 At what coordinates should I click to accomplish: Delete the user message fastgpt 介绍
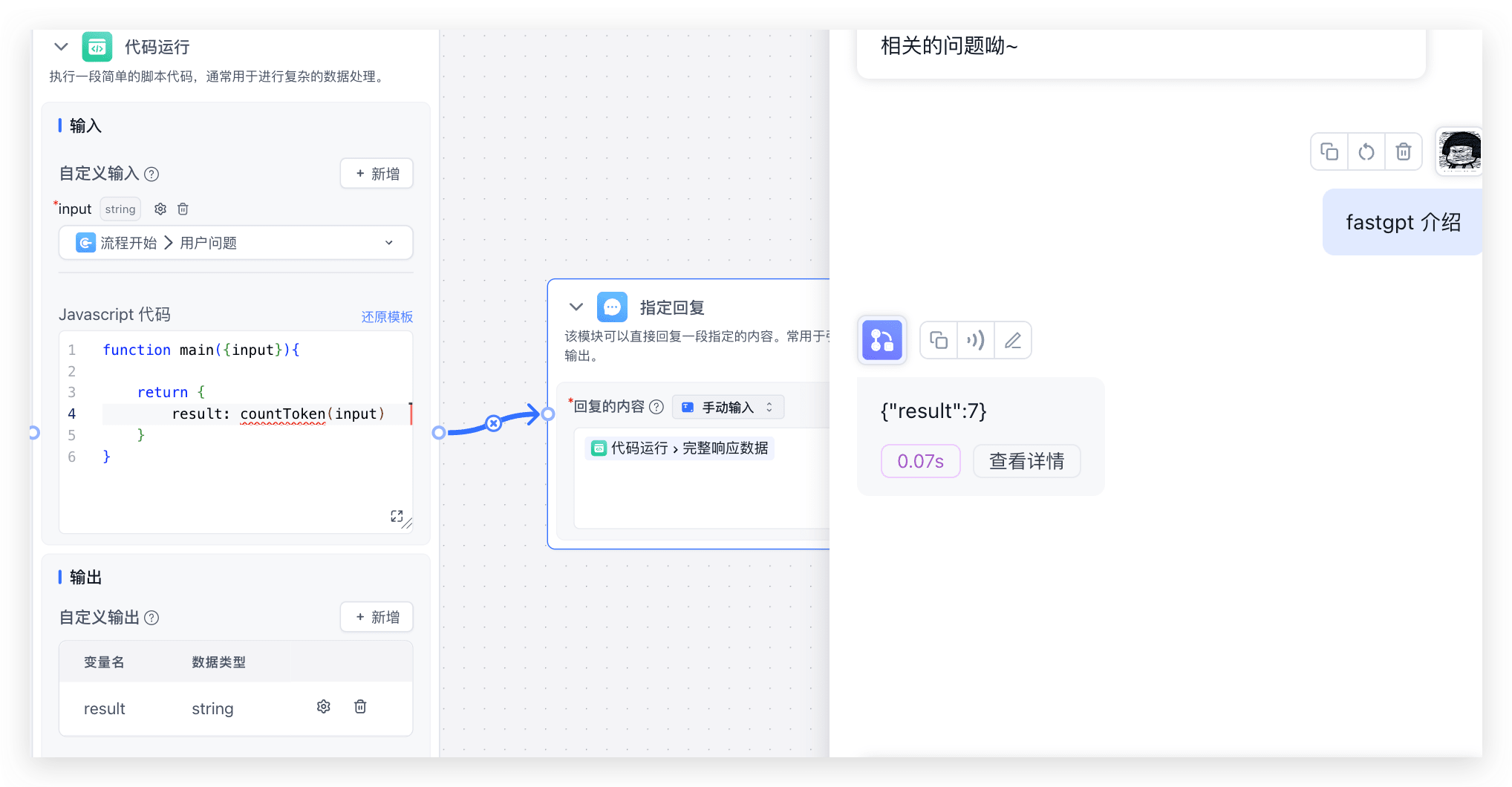coord(1403,152)
